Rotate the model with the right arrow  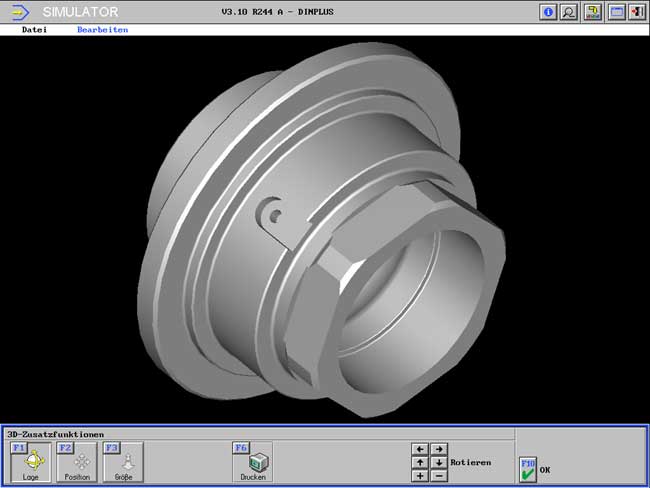(x=438, y=450)
